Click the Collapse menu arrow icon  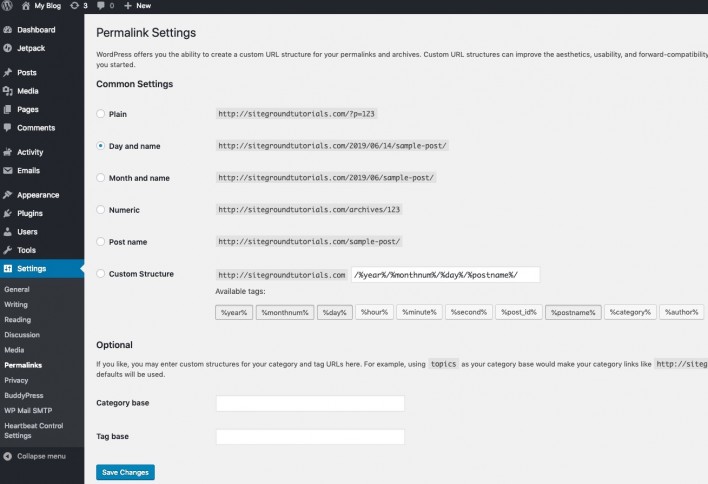click(7, 456)
